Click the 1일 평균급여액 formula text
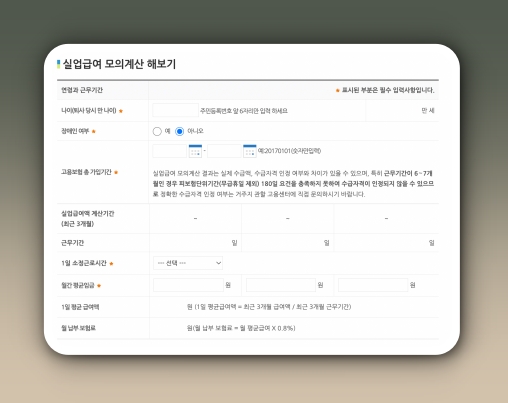508x403 pixels. pyautogui.click(x=269, y=307)
